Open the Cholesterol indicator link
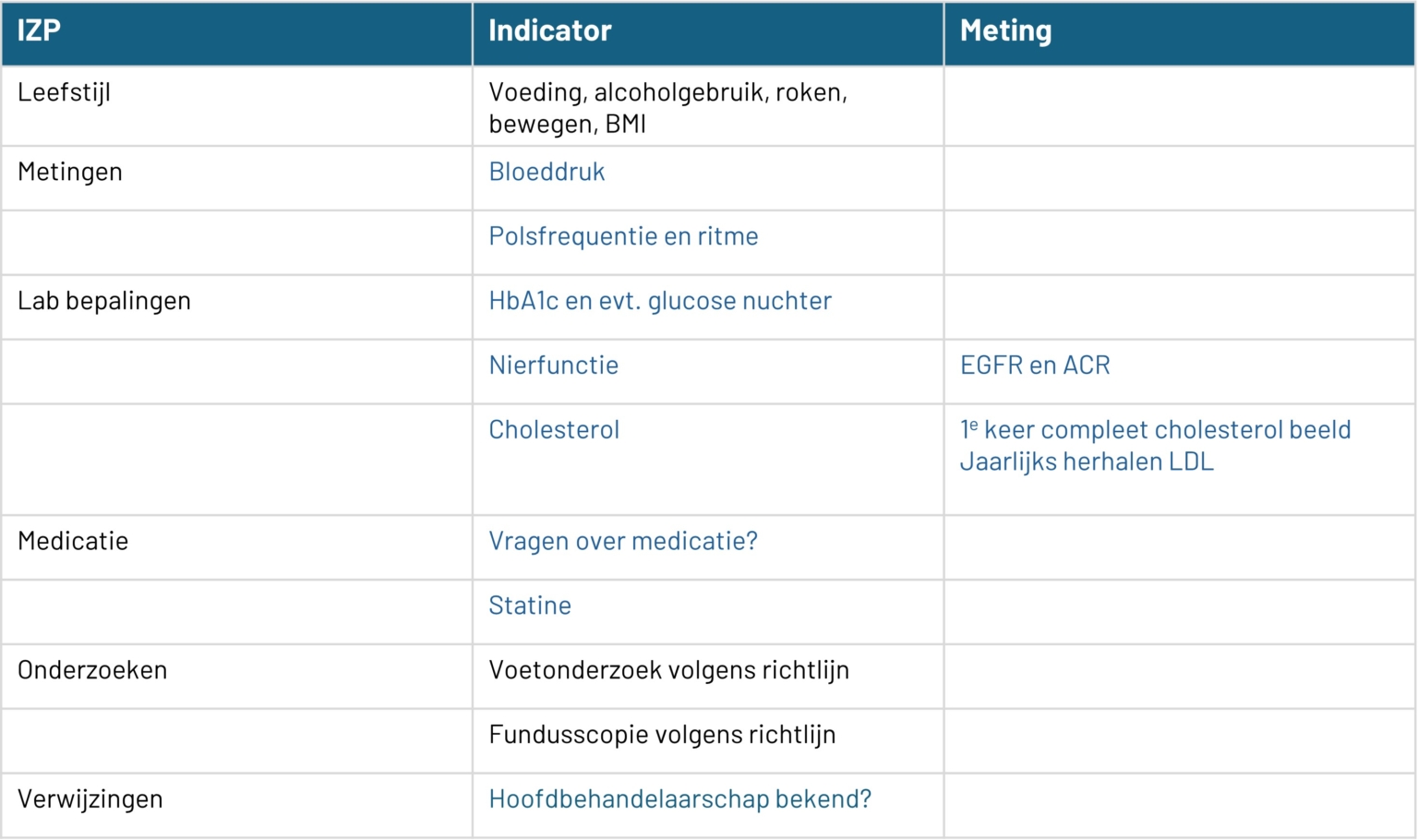The image size is (1418, 840). [x=554, y=430]
